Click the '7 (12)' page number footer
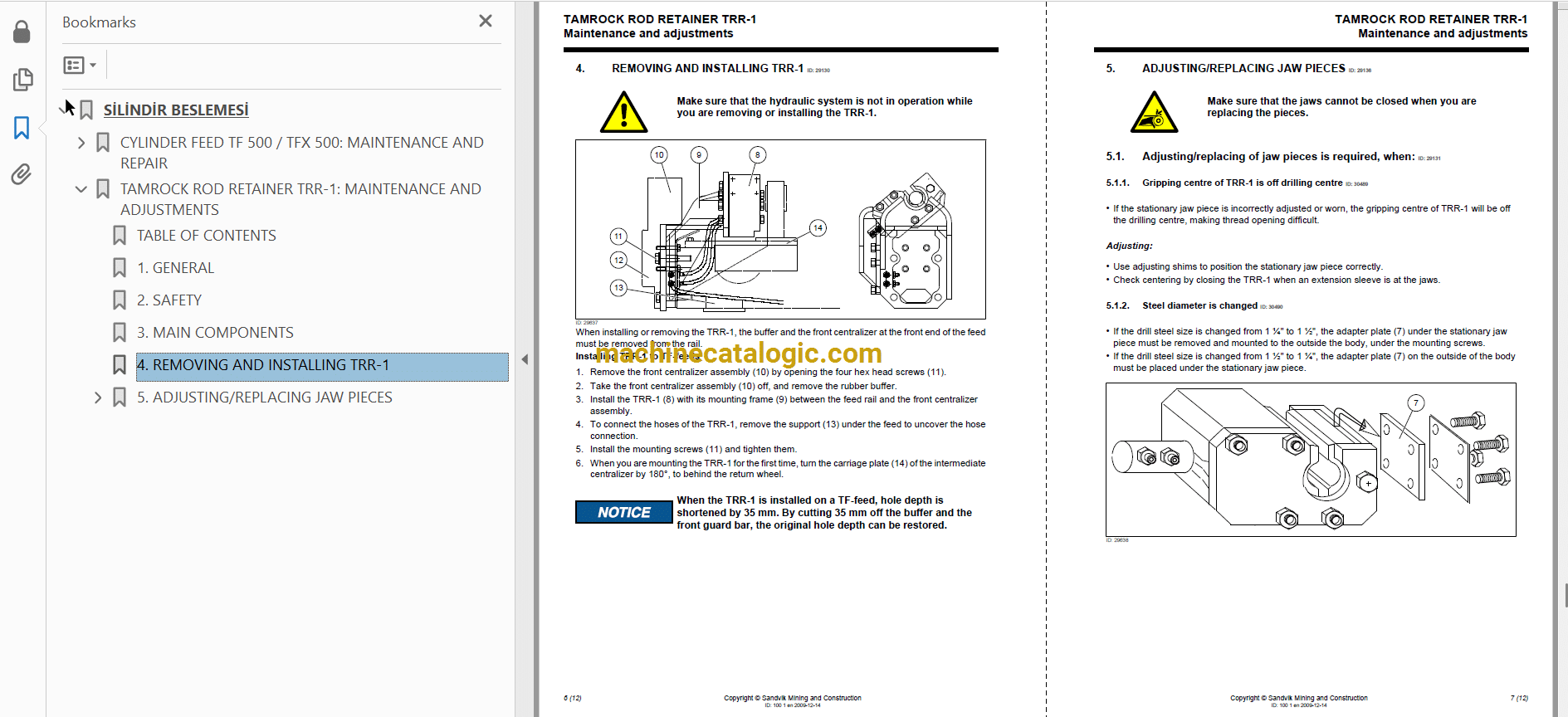This screenshot has width=1568, height=717. [1519, 699]
